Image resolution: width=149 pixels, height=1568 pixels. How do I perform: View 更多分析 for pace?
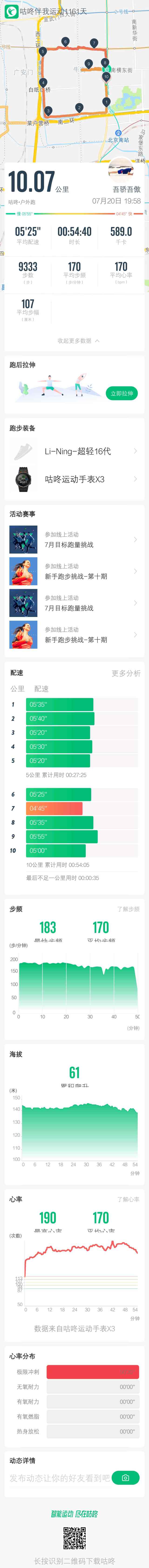point(126,673)
